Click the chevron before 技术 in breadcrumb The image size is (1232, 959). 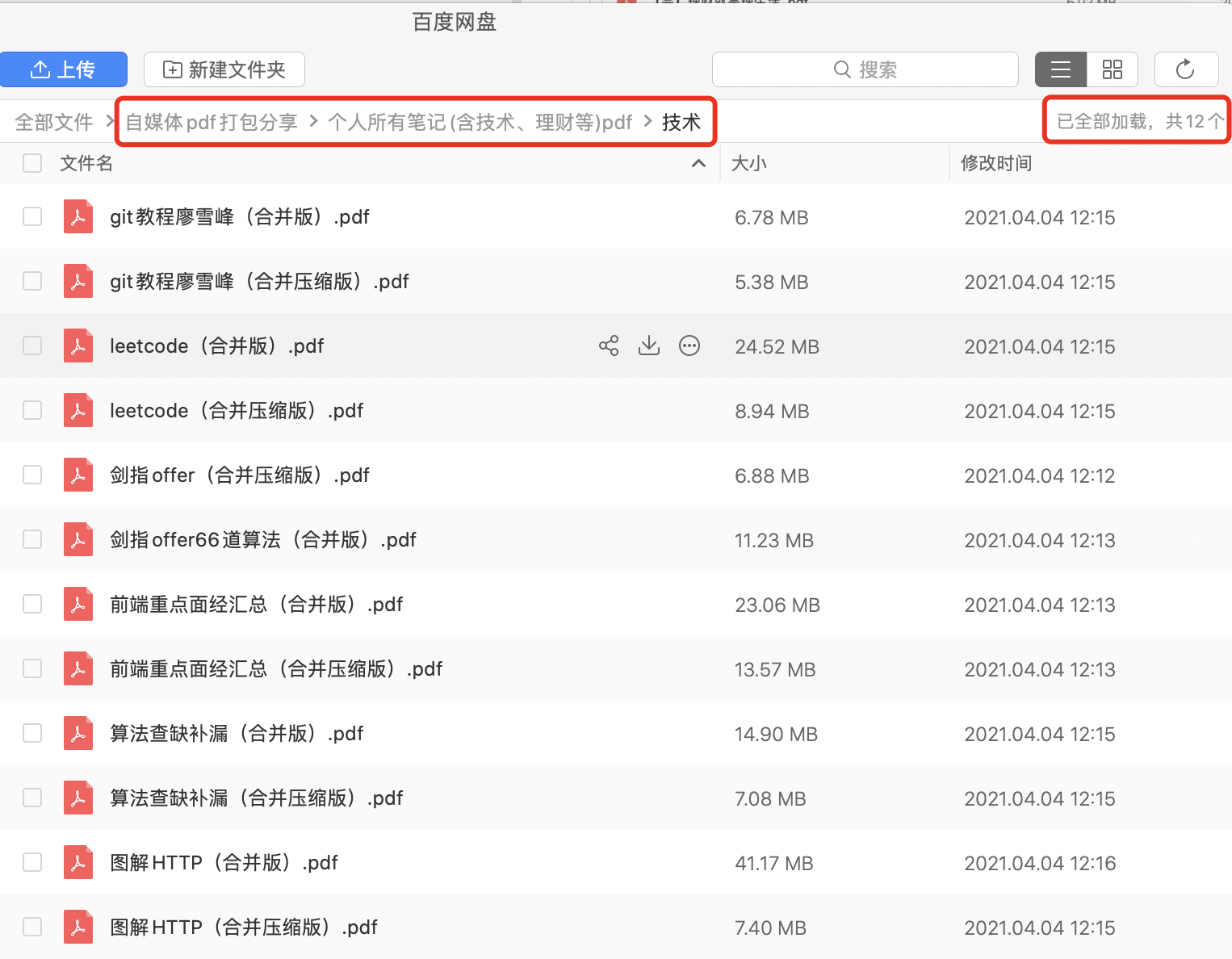coord(647,122)
